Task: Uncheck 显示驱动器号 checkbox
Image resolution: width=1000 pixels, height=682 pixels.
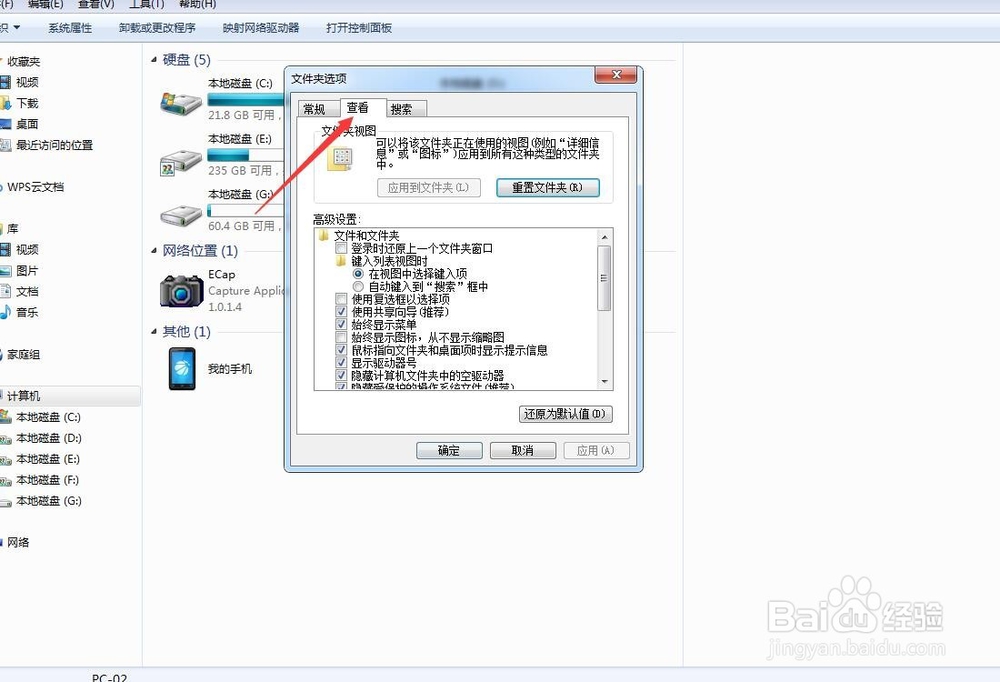Action: click(x=341, y=362)
